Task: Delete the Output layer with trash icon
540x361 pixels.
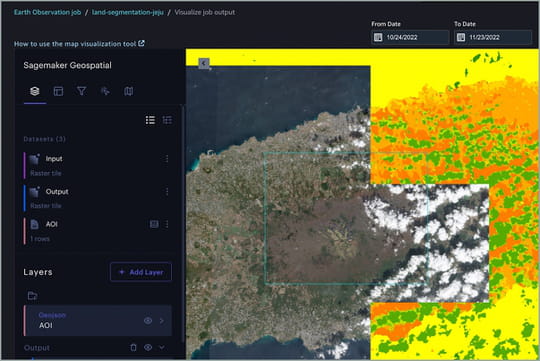Action: pyautogui.click(x=134, y=348)
